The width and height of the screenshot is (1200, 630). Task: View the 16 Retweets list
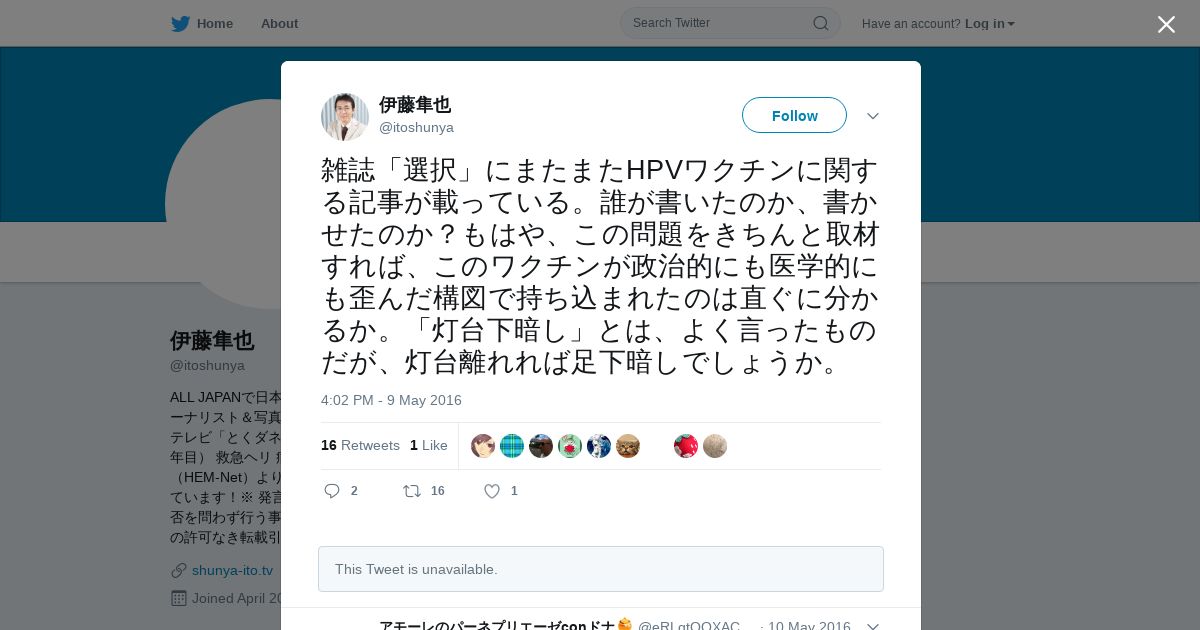coord(360,445)
